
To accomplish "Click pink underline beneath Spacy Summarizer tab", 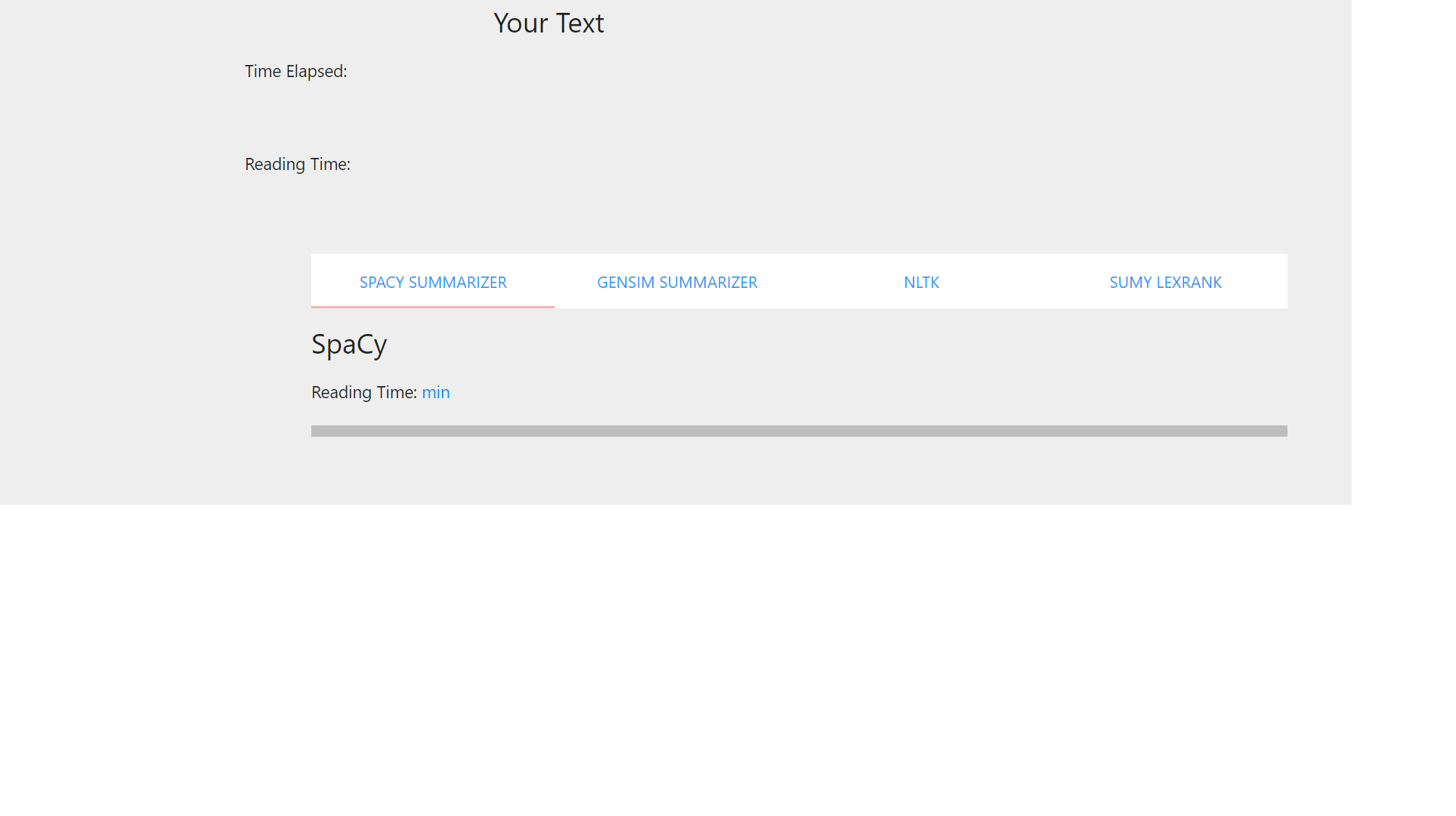I will (433, 307).
